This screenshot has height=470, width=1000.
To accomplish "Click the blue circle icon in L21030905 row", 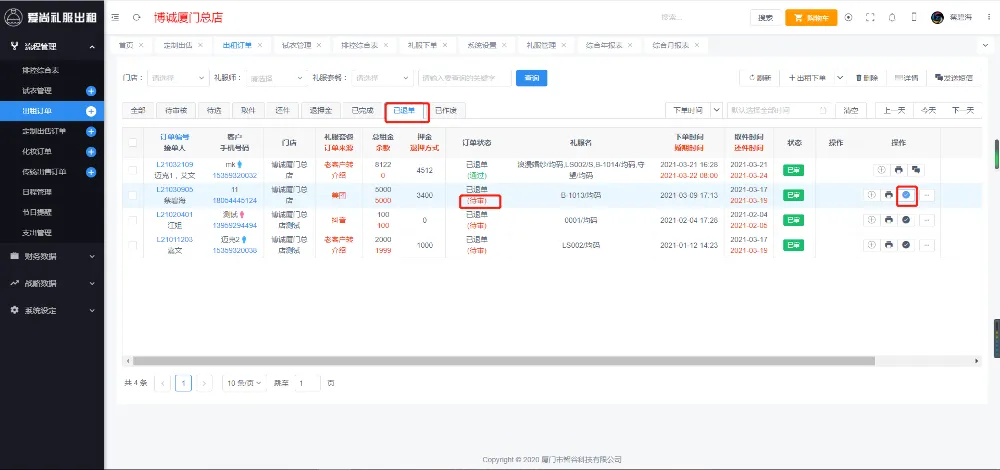I will coord(906,194).
